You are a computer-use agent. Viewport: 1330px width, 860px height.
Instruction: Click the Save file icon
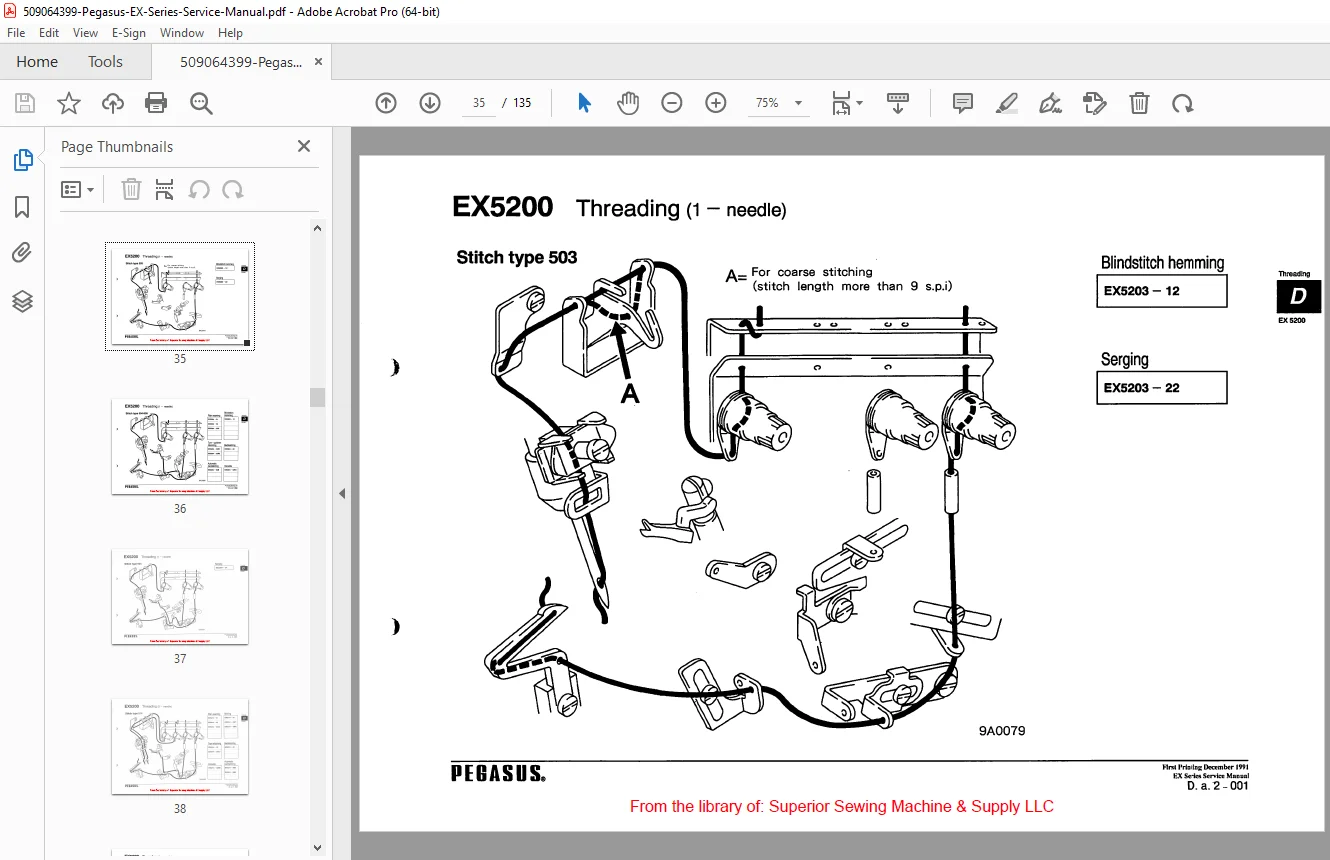point(24,103)
